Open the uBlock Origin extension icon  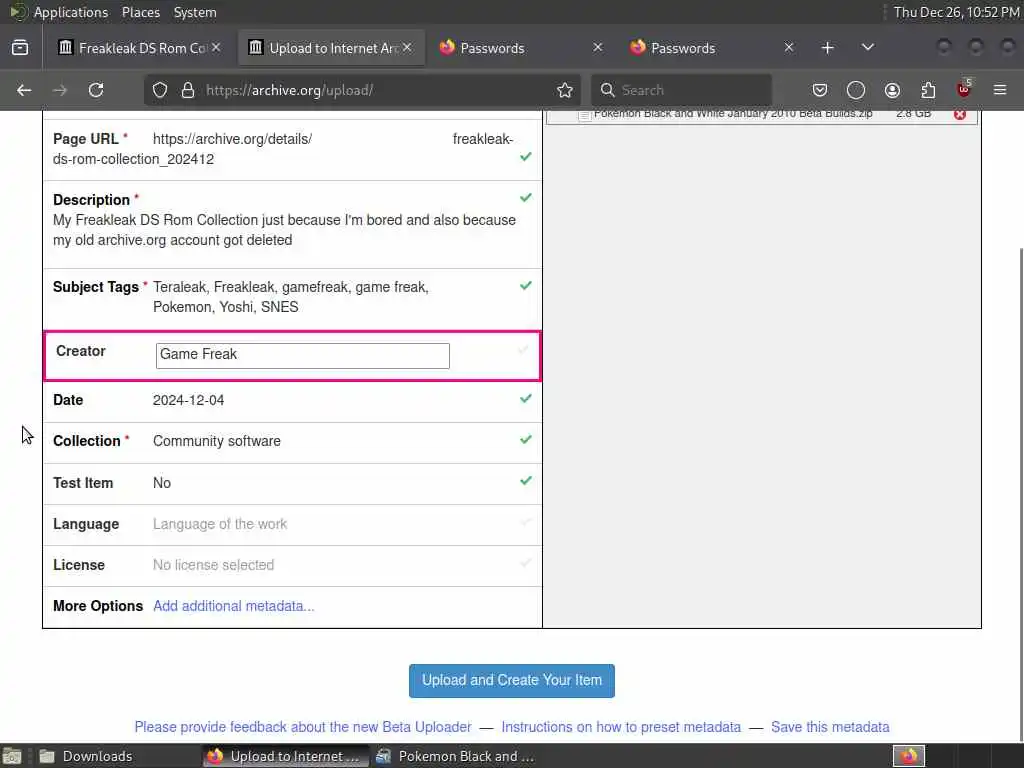pyautogui.click(x=964, y=89)
